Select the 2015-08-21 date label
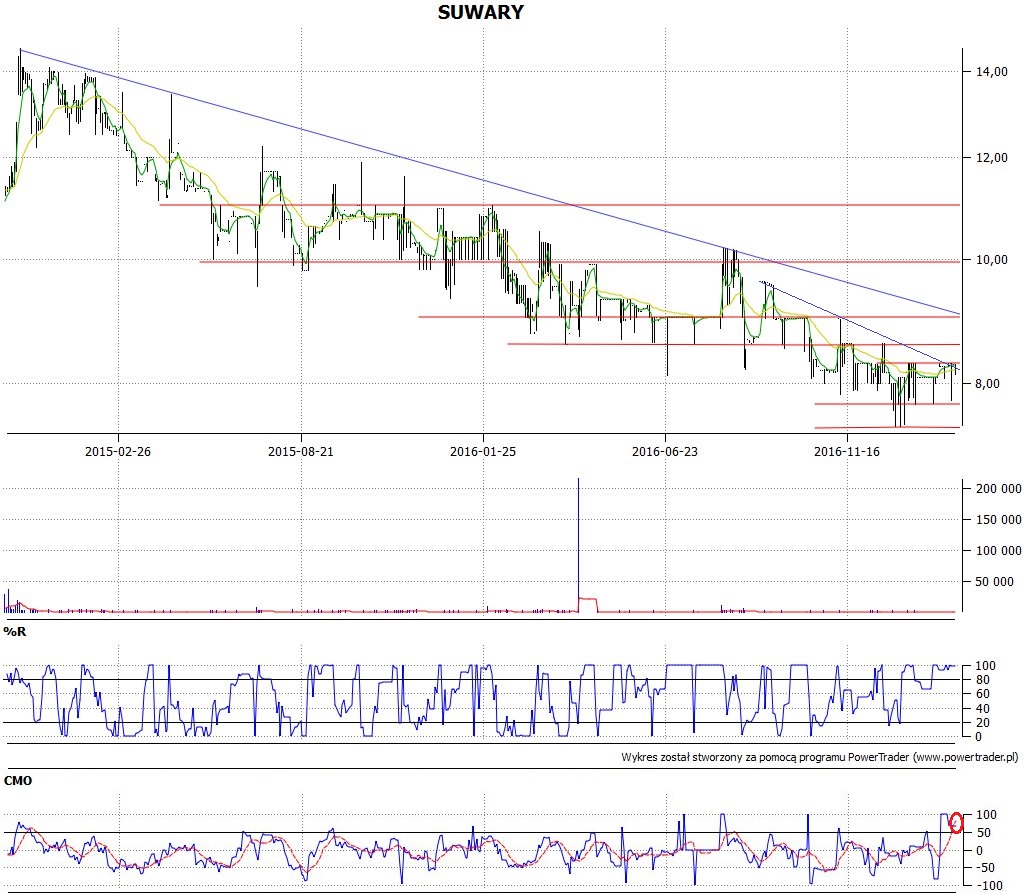The width and height of the screenshot is (1024, 894). click(x=301, y=451)
